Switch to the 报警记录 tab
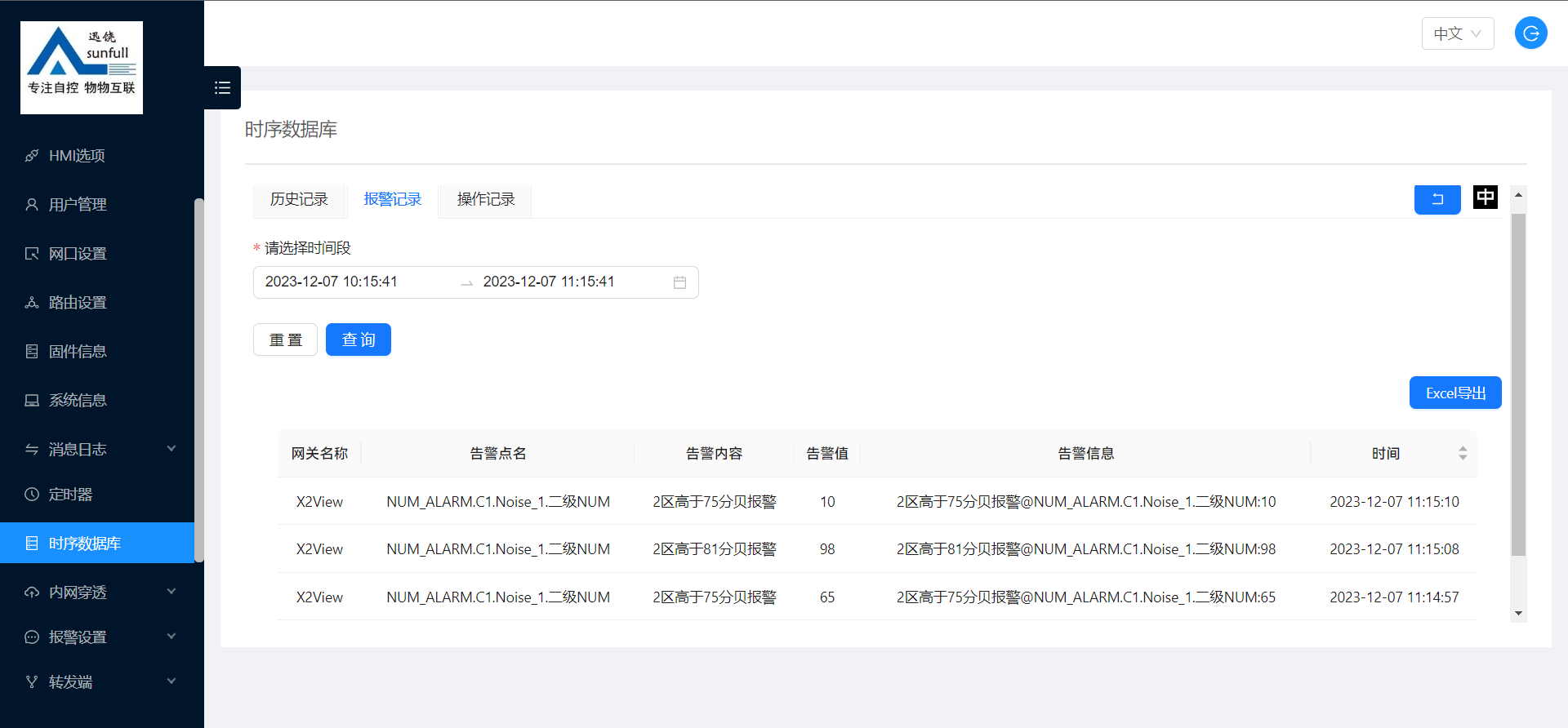 pyautogui.click(x=393, y=200)
